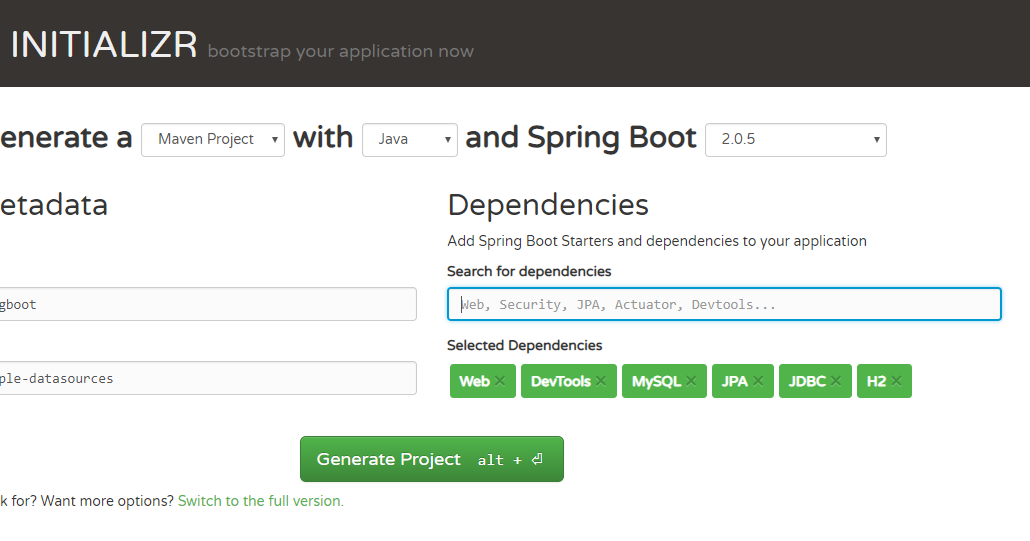This screenshot has height=541, width=1030.
Task: Remove the H2 dependency using its X
Action: click(896, 381)
